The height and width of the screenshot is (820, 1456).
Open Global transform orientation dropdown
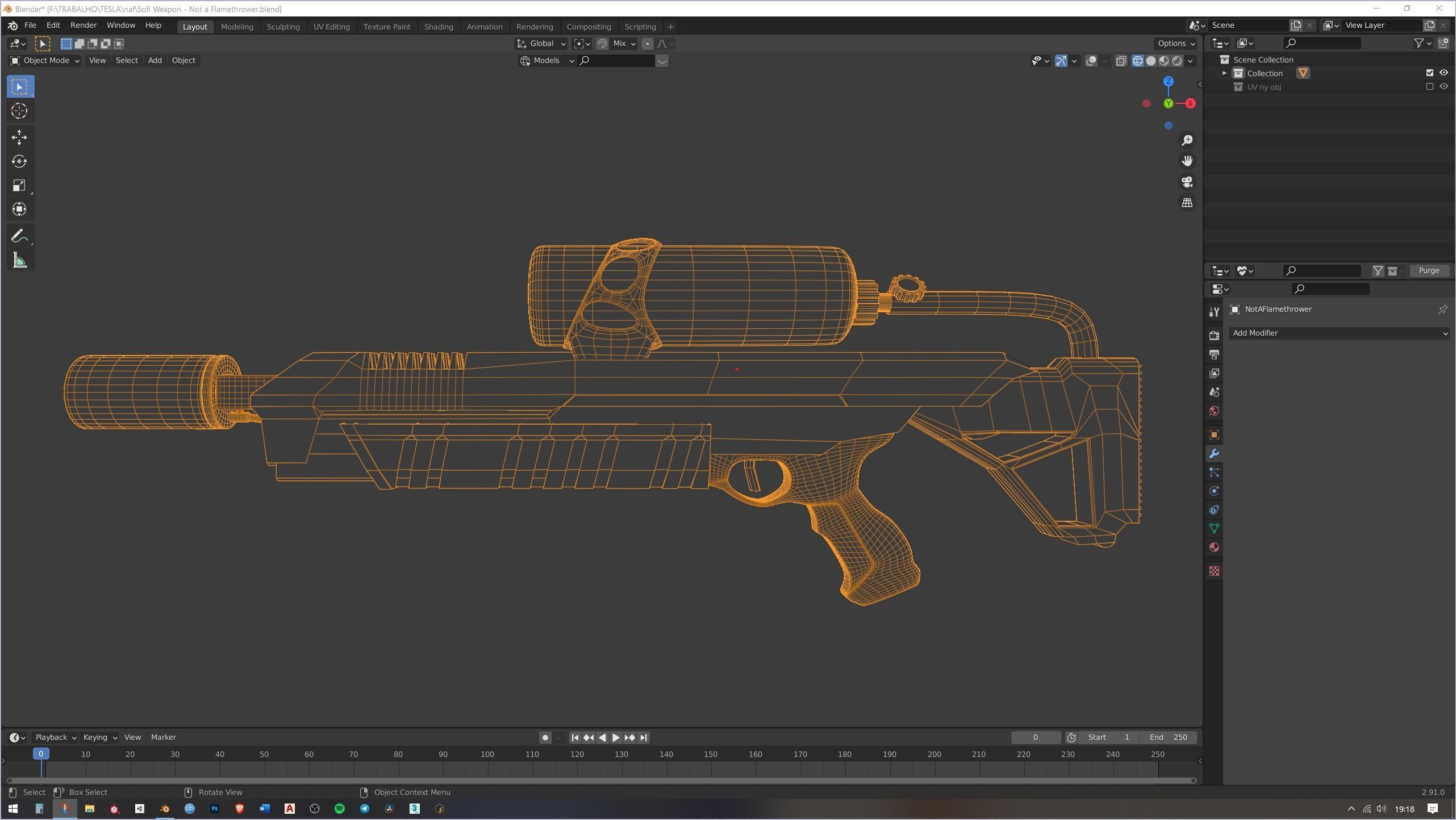(541, 44)
